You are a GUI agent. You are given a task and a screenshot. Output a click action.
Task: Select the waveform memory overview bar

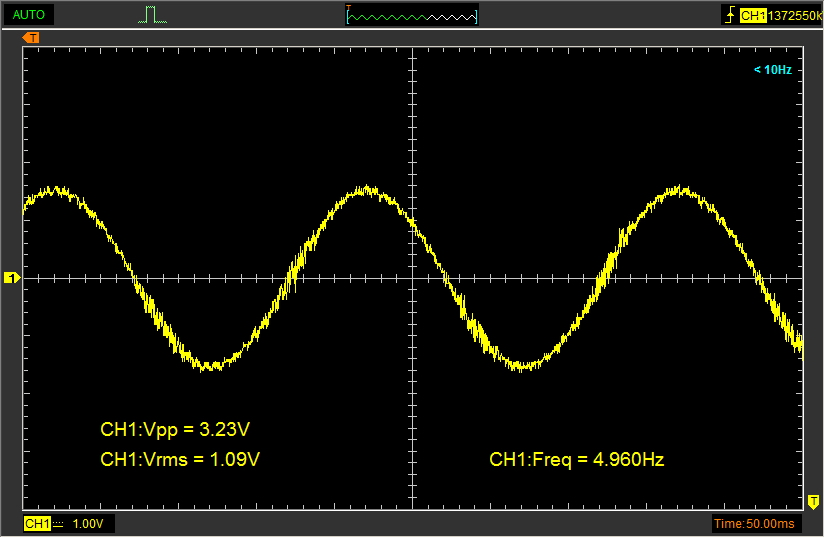point(412,15)
